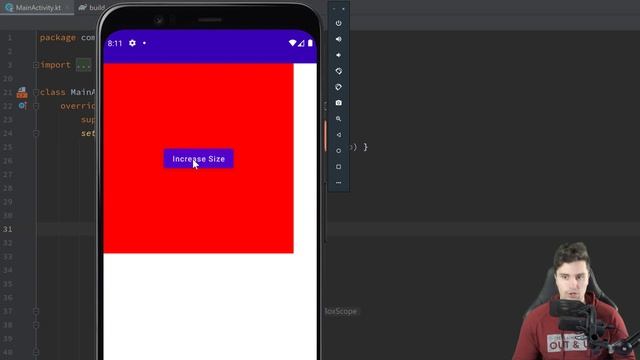640x360 pixels.
Task: Collapse the override function fold on line 22
Action: click(36, 106)
